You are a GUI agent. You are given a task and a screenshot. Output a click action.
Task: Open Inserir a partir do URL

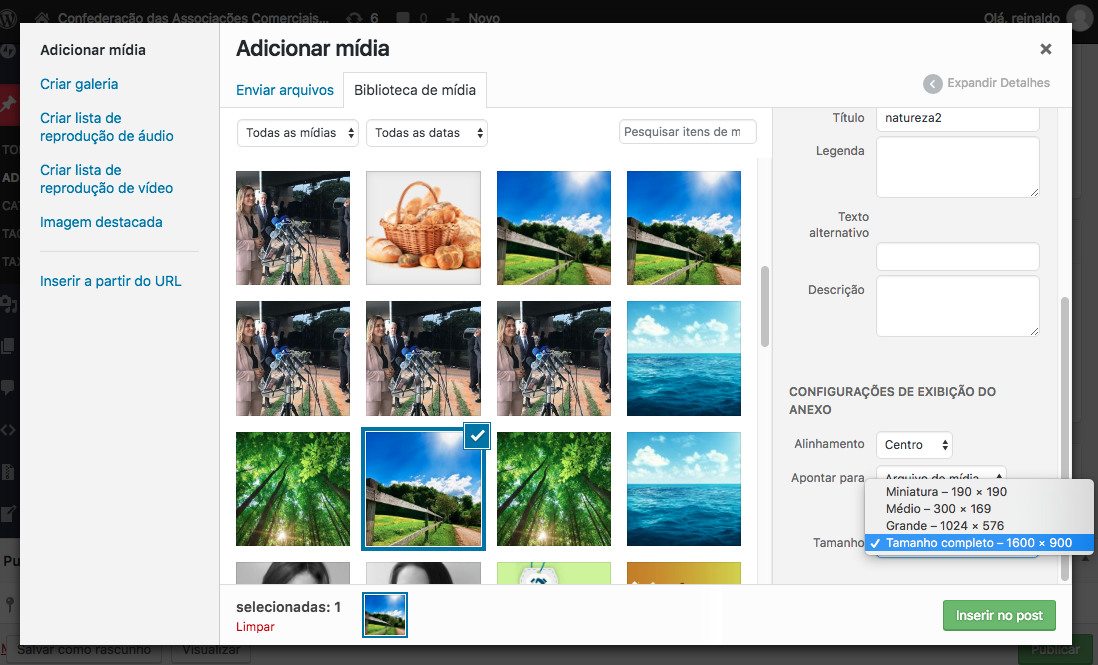(x=111, y=281)
